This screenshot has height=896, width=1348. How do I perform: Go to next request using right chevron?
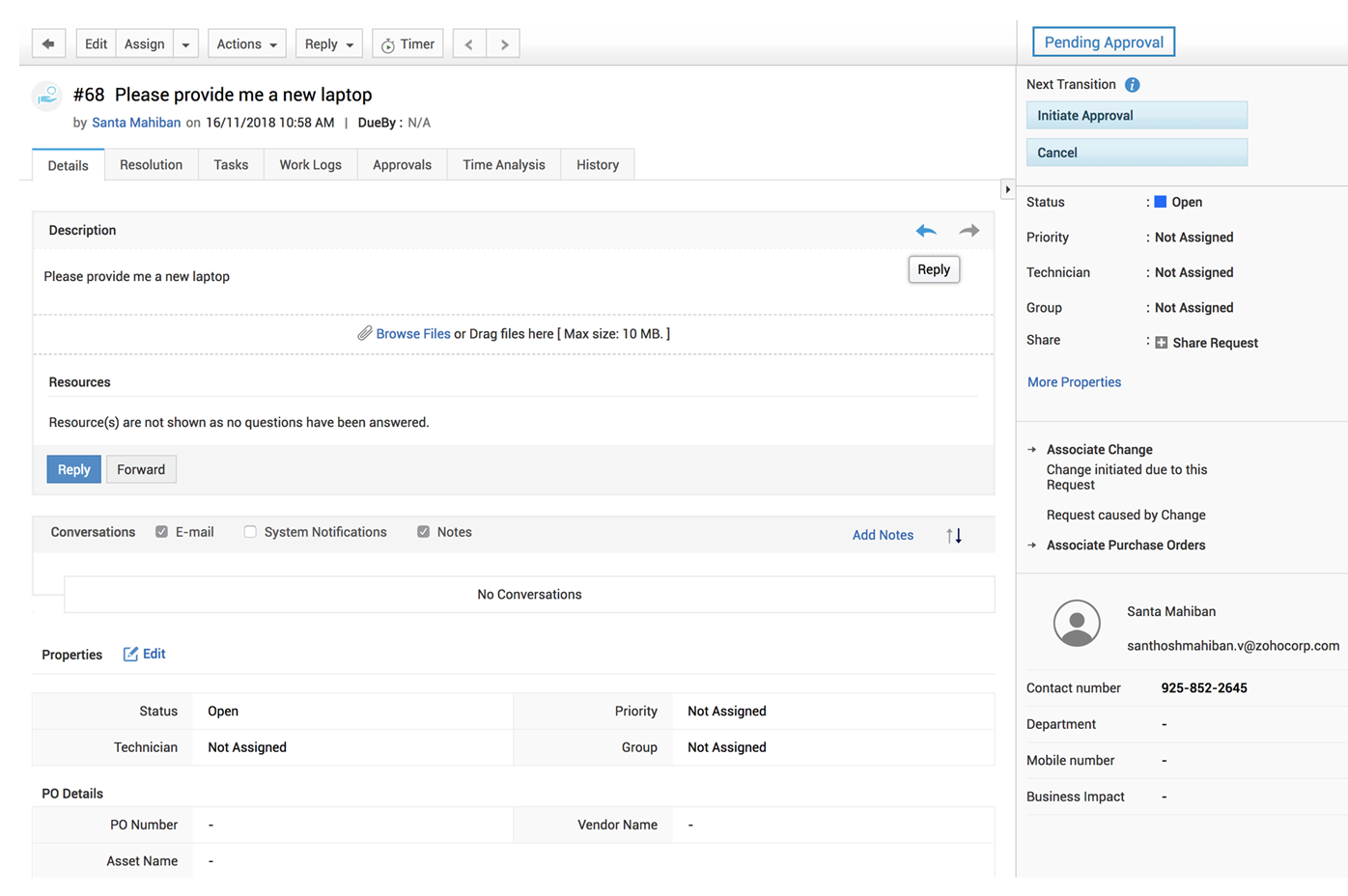tap(503, 44)
